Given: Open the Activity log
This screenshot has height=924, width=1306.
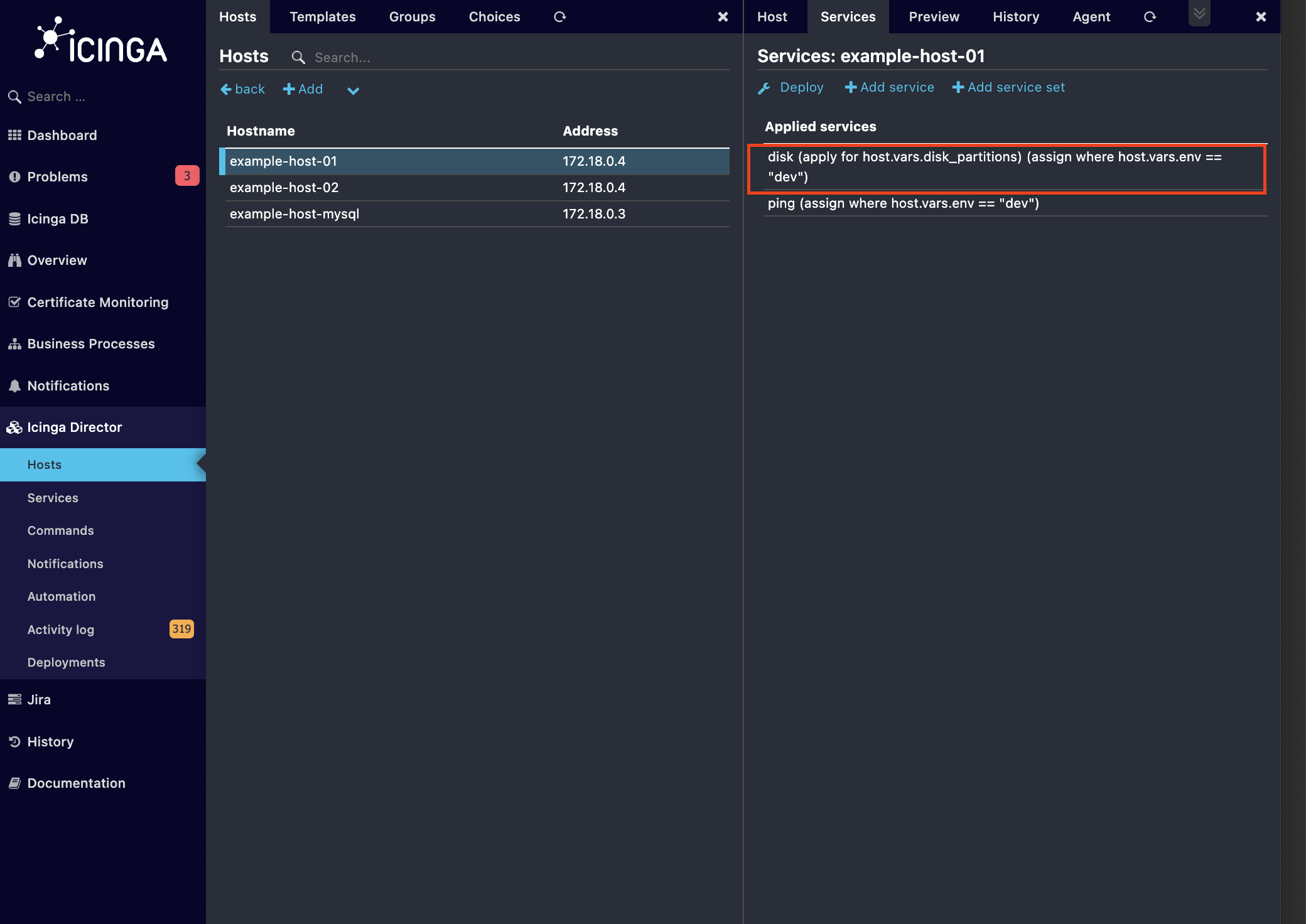Looking at the screenshot, I should (61, 630).
